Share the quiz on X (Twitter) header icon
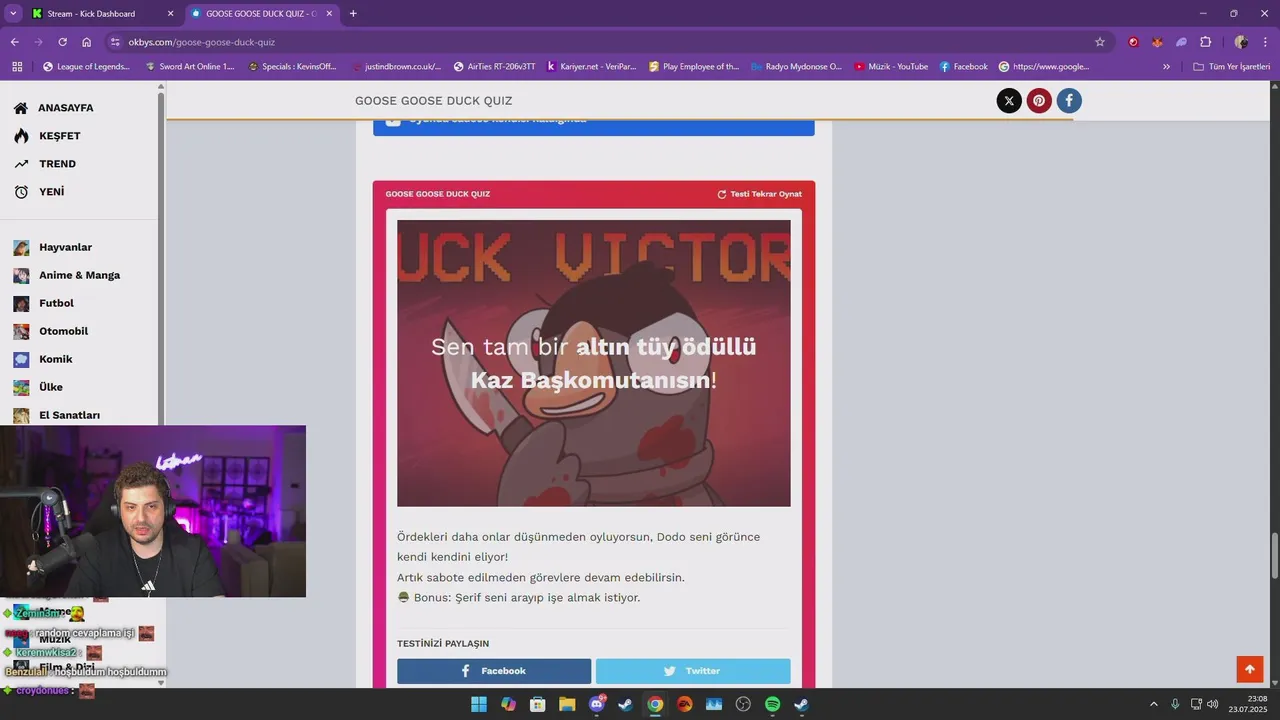This screenshot has height=720, width=1280. click(1009, 100)
